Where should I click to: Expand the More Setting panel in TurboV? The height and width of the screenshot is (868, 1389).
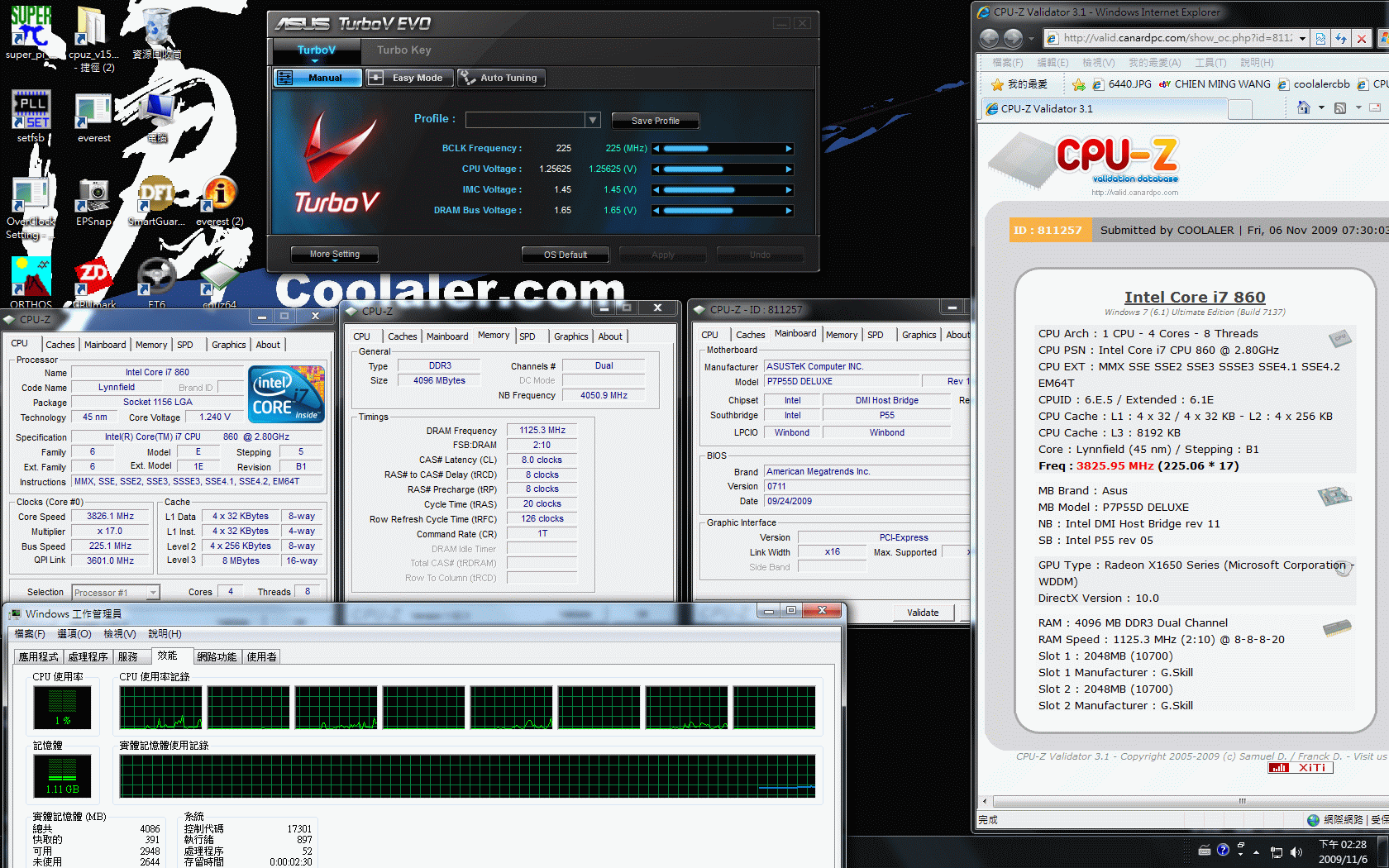click(x=335, y=255)
